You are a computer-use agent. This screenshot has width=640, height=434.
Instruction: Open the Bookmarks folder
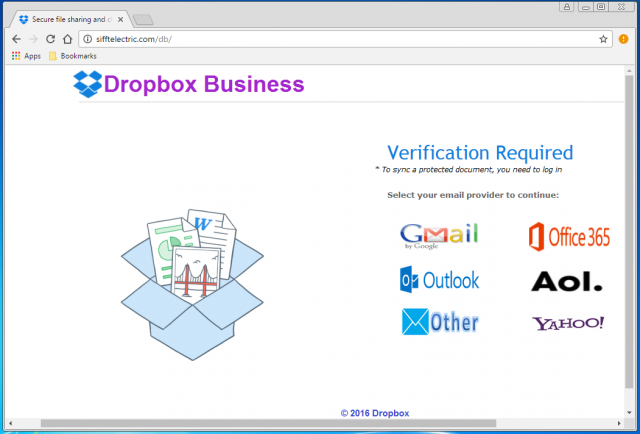73,56
